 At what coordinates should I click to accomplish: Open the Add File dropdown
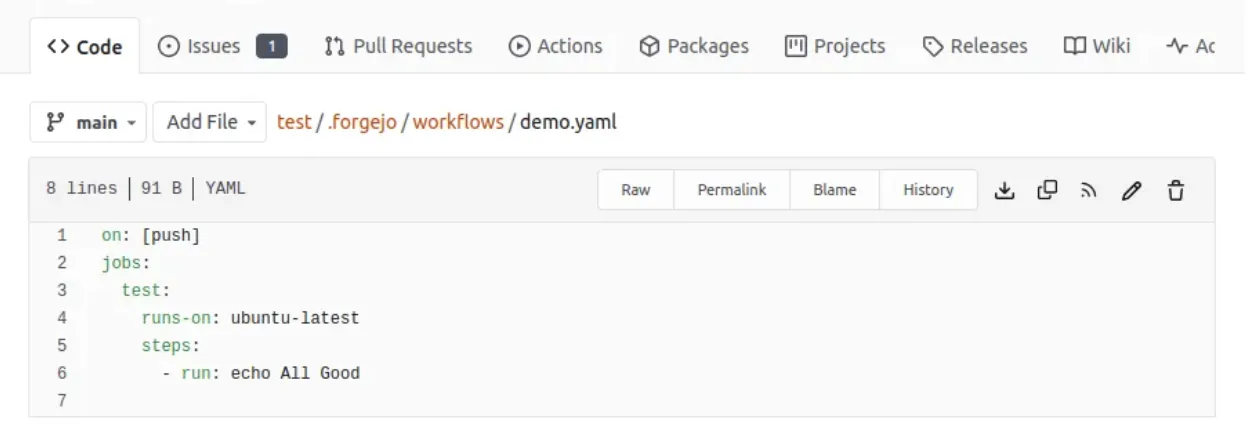coord(210,122)
